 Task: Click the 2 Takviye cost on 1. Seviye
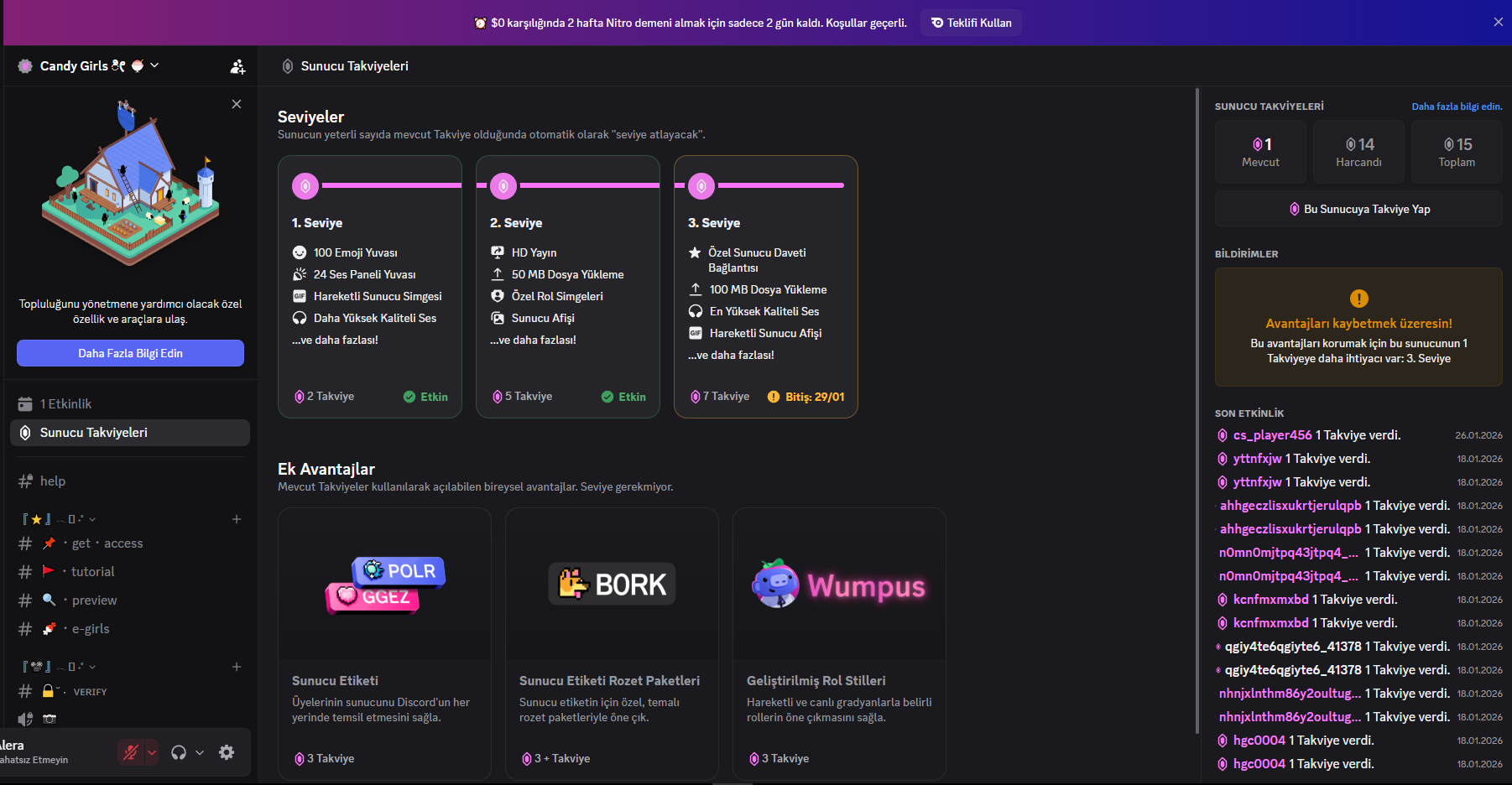[324, 397]
